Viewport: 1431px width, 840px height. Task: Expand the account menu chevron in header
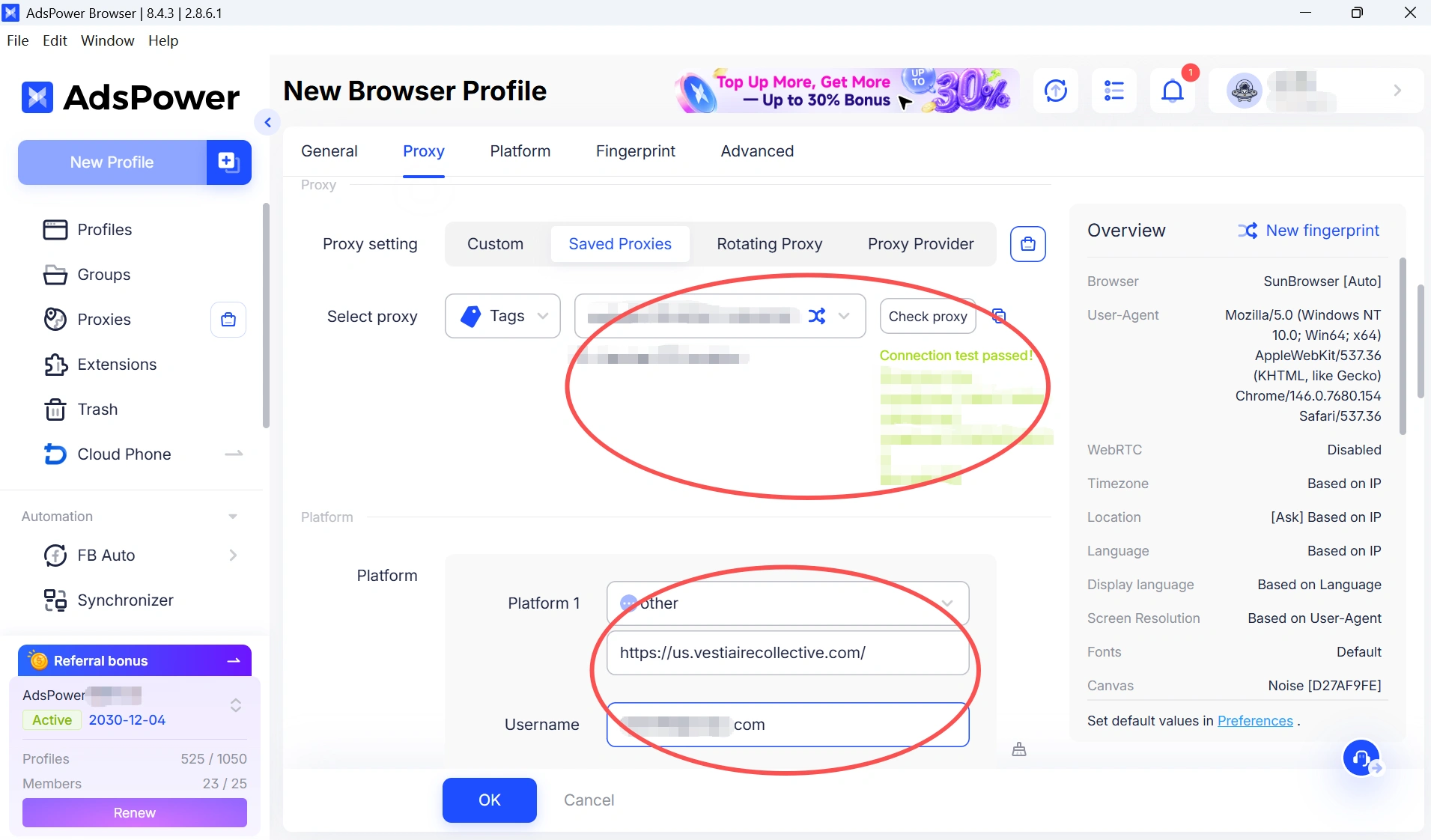tap(1397, 91)
